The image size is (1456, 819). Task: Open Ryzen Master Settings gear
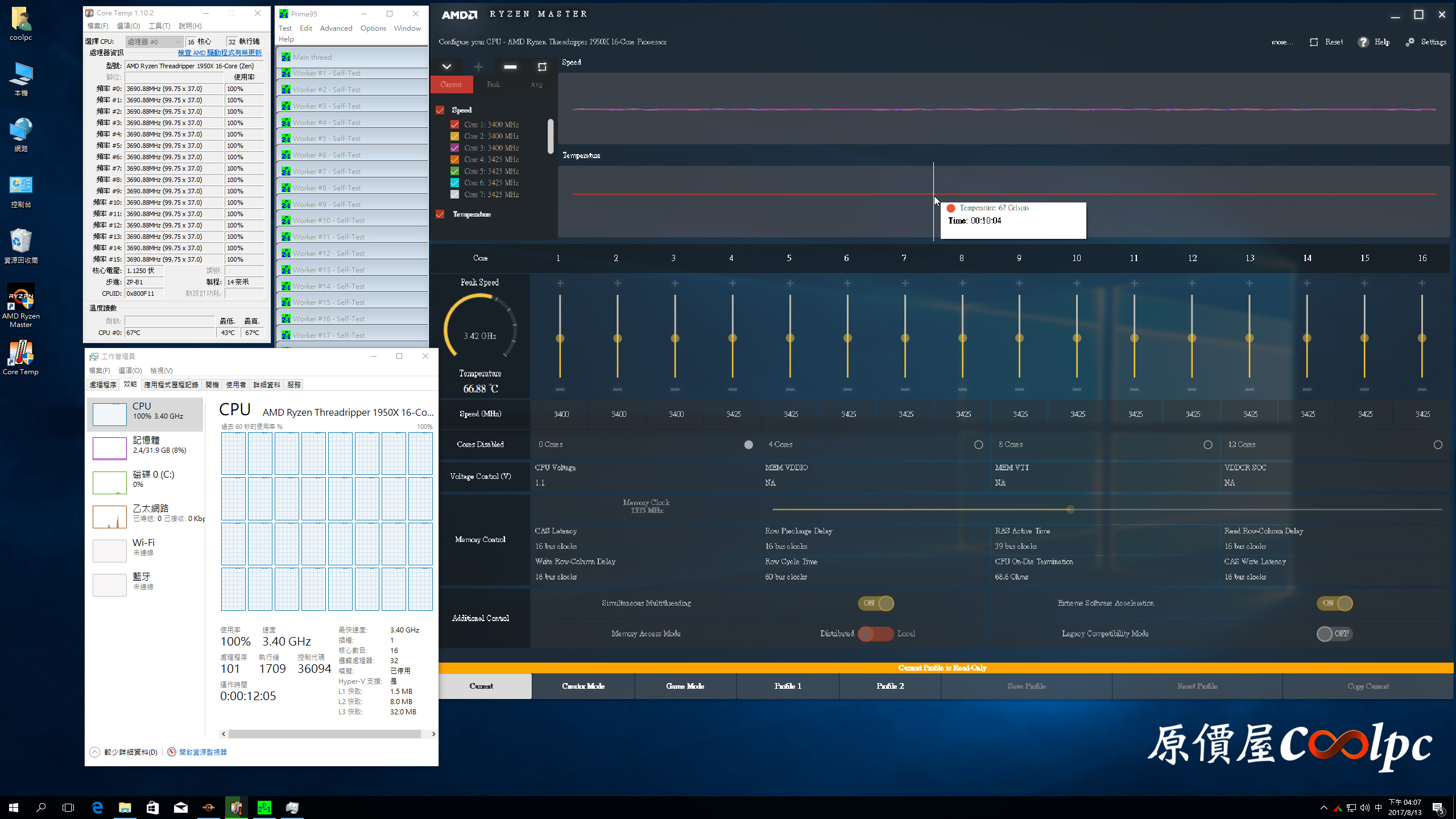click(1410, 42)
